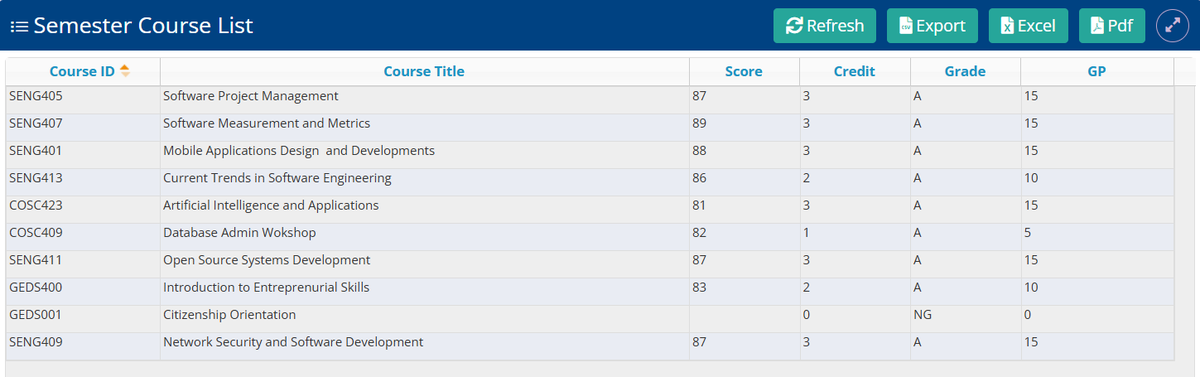Click score 83 in GEDS400 row
This screenshot has height=377, width=1200.
coord(699,287)
